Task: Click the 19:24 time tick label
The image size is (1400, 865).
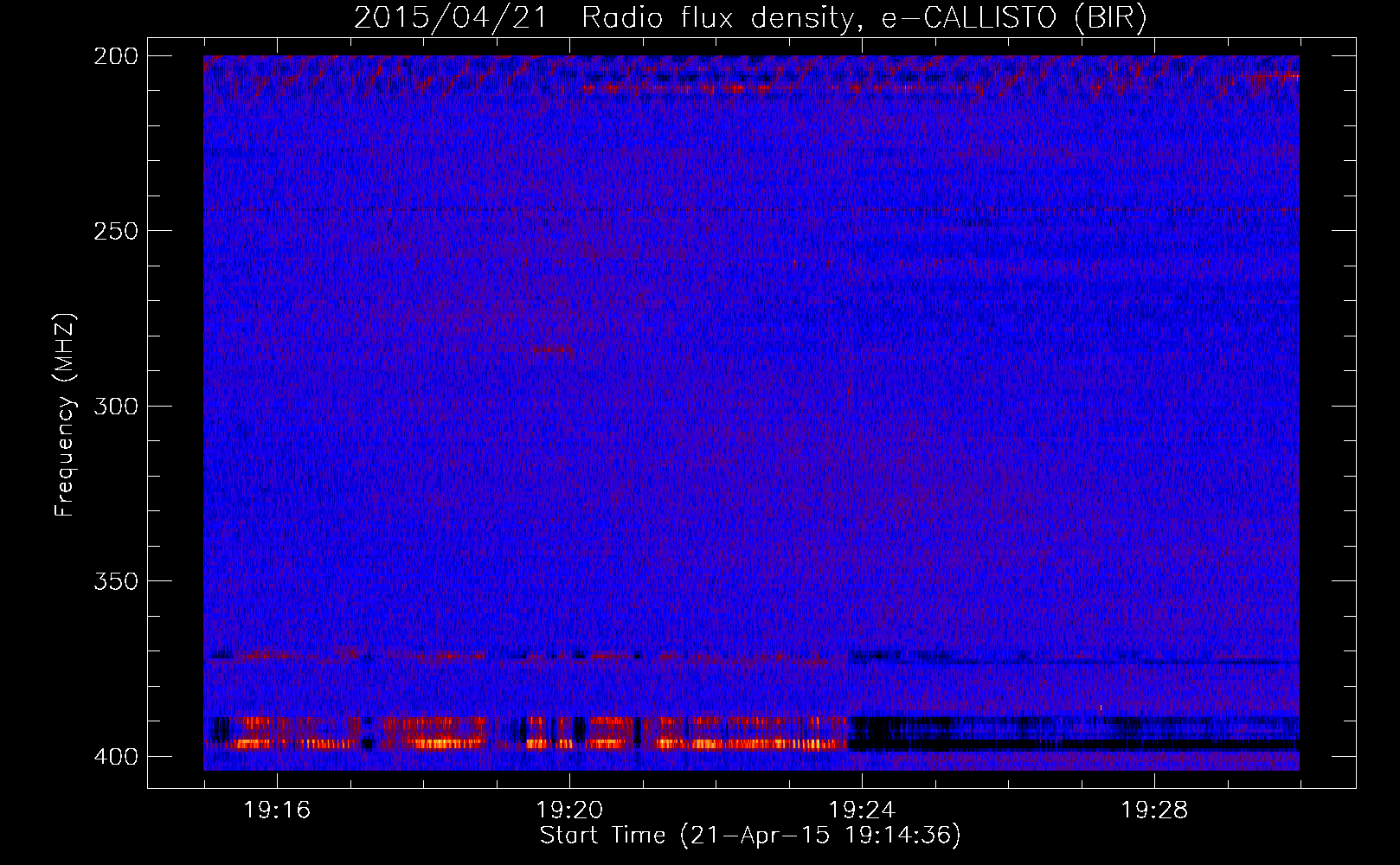Action: tap(862, 811)
